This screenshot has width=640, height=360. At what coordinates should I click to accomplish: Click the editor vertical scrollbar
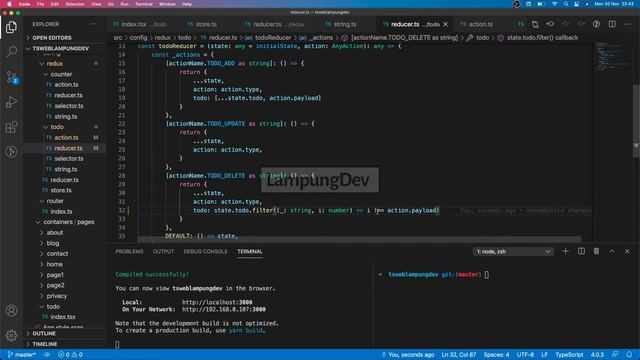coord(636,120)
